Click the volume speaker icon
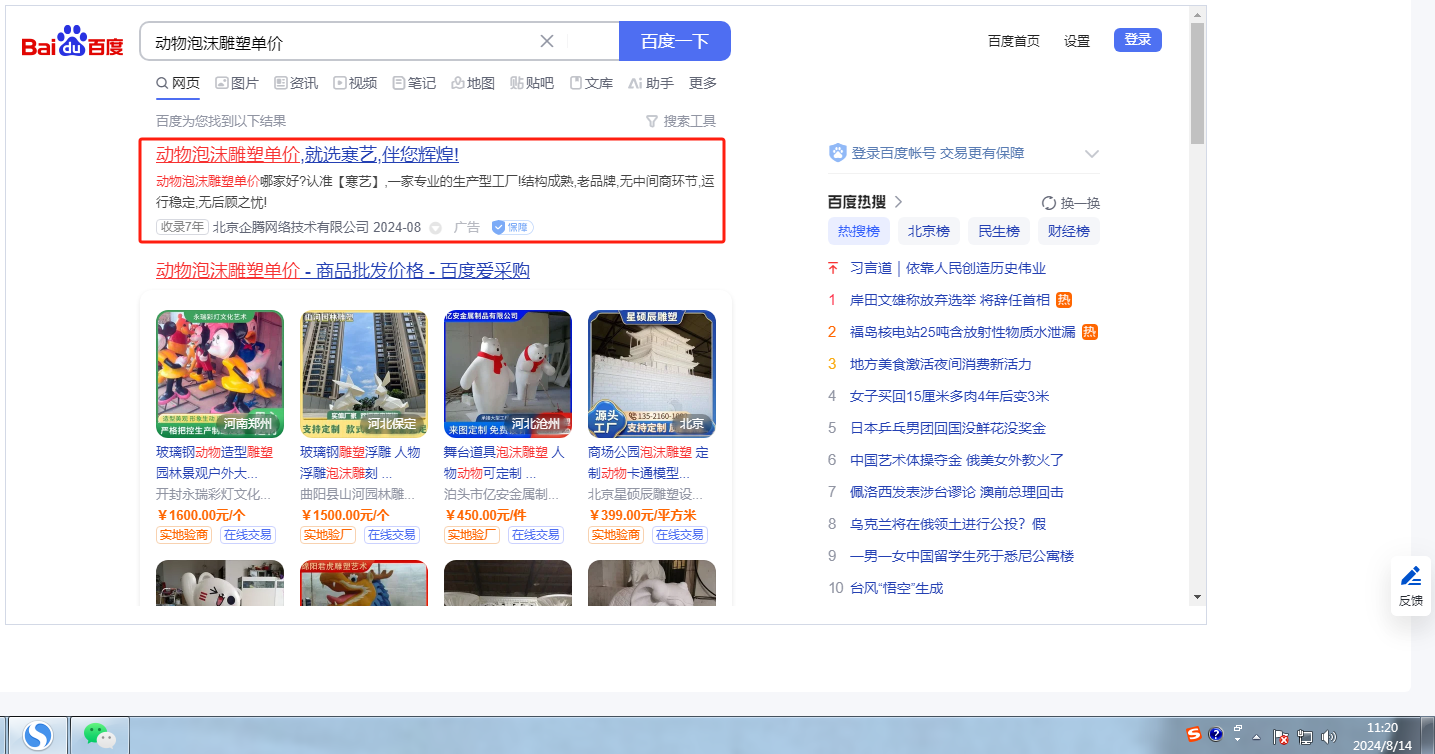This screenshot has width=1435, height=754. coord(1329,737)
